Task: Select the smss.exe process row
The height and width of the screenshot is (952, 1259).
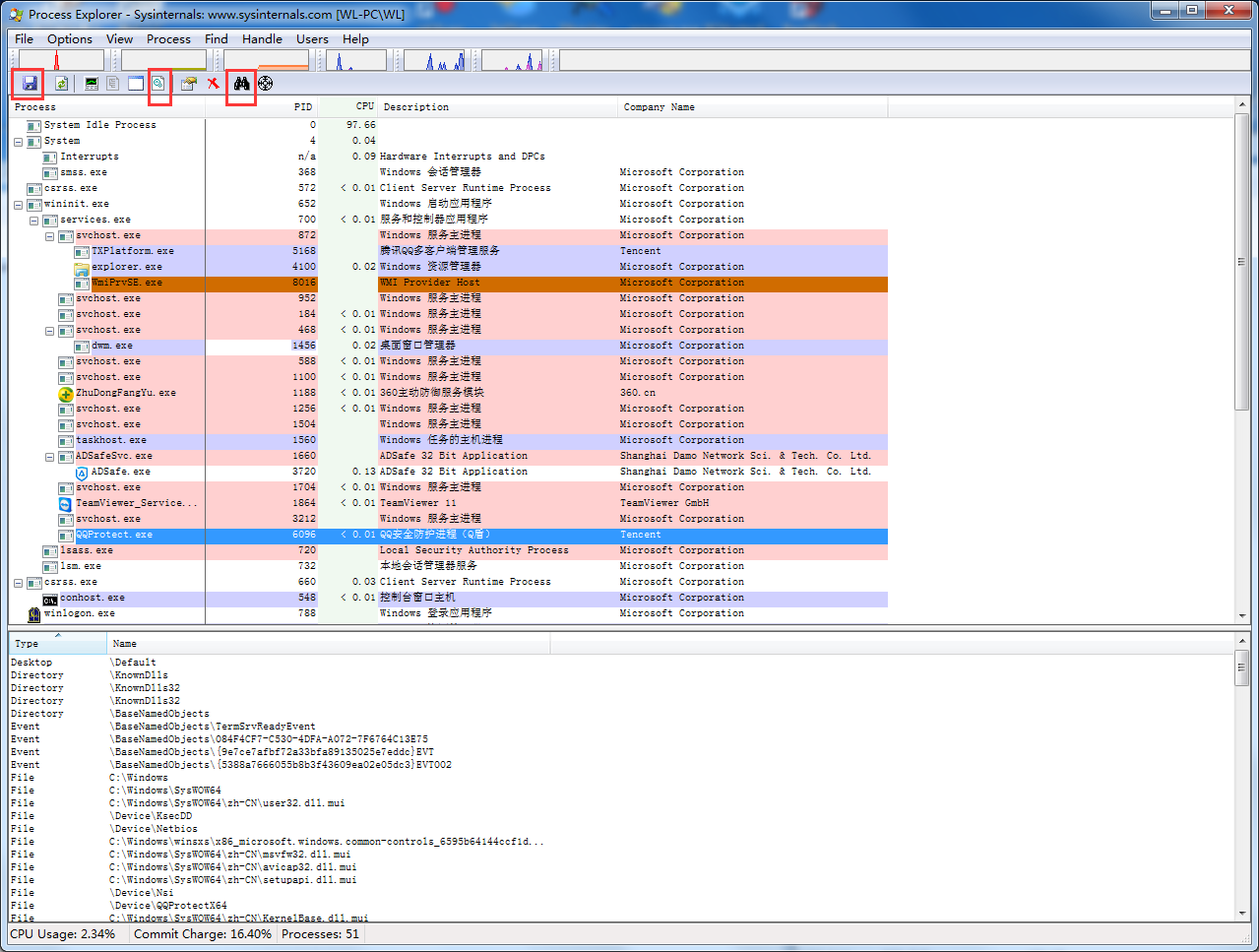Action: (x=449, y=172)
